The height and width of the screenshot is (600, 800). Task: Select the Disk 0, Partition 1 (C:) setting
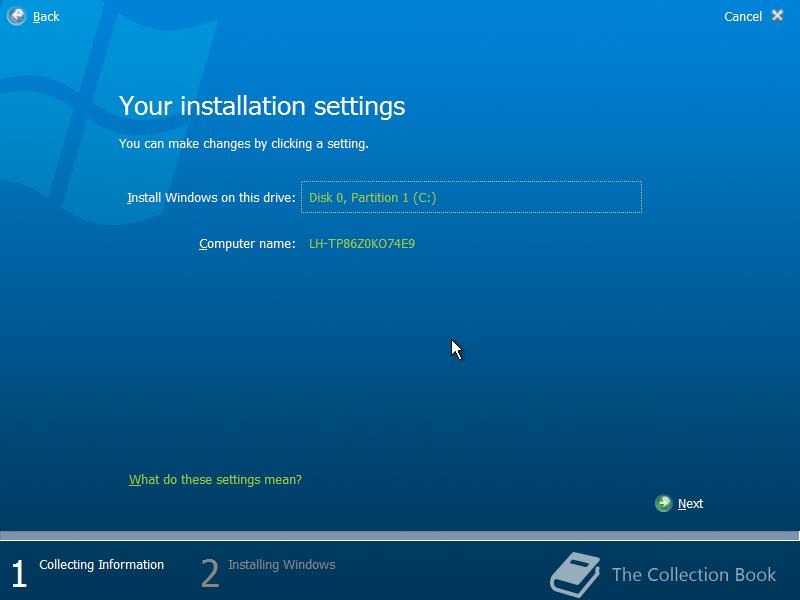(x=471, y=197)
